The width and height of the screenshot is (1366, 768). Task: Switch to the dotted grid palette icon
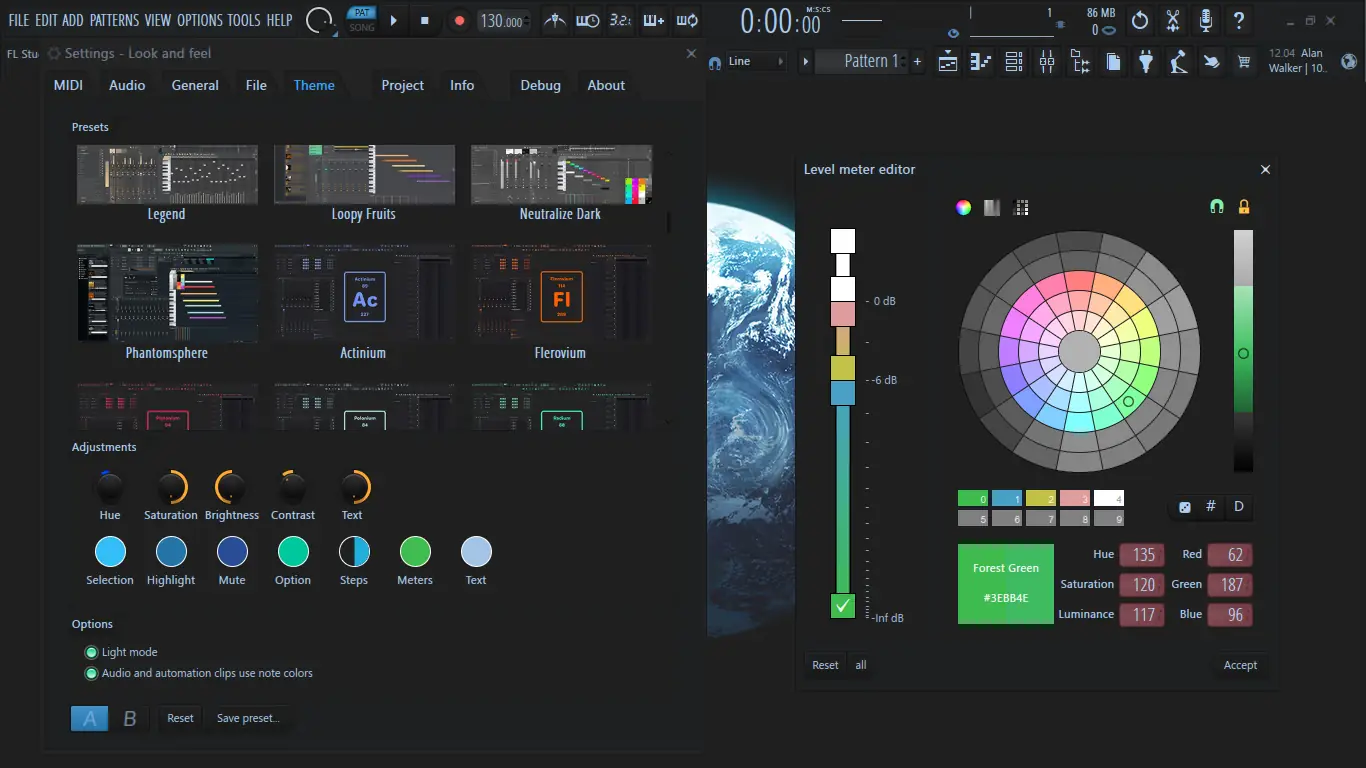pyautogui.click(x=1021, y=208)
